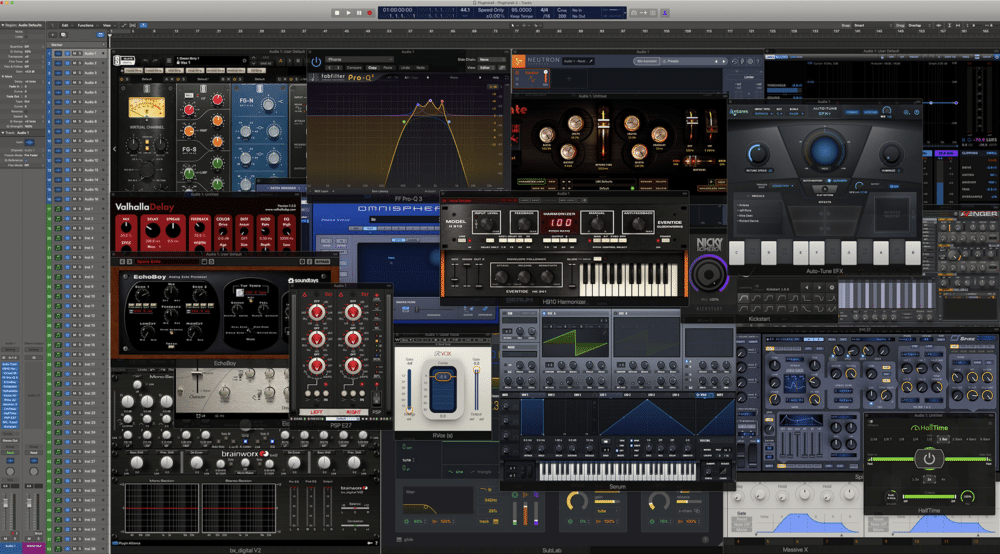Screen dimensions: 1000x554
Task: Toggle the FabFilter Pro-Q 3 power button
Action: (x=316, y=62)
